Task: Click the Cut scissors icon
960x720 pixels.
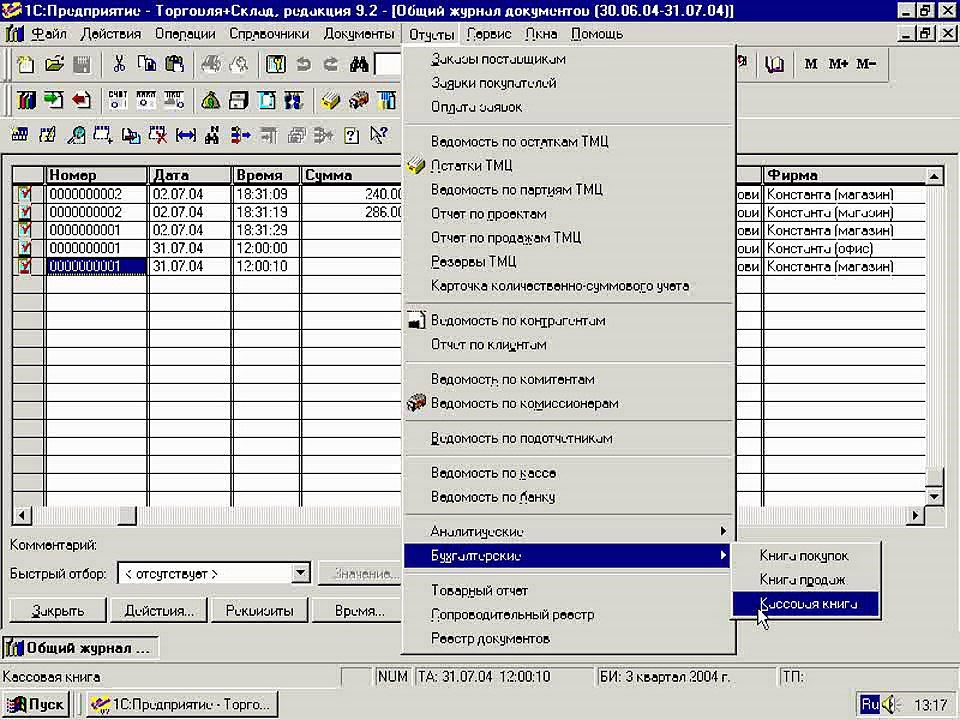Action: 119,64
